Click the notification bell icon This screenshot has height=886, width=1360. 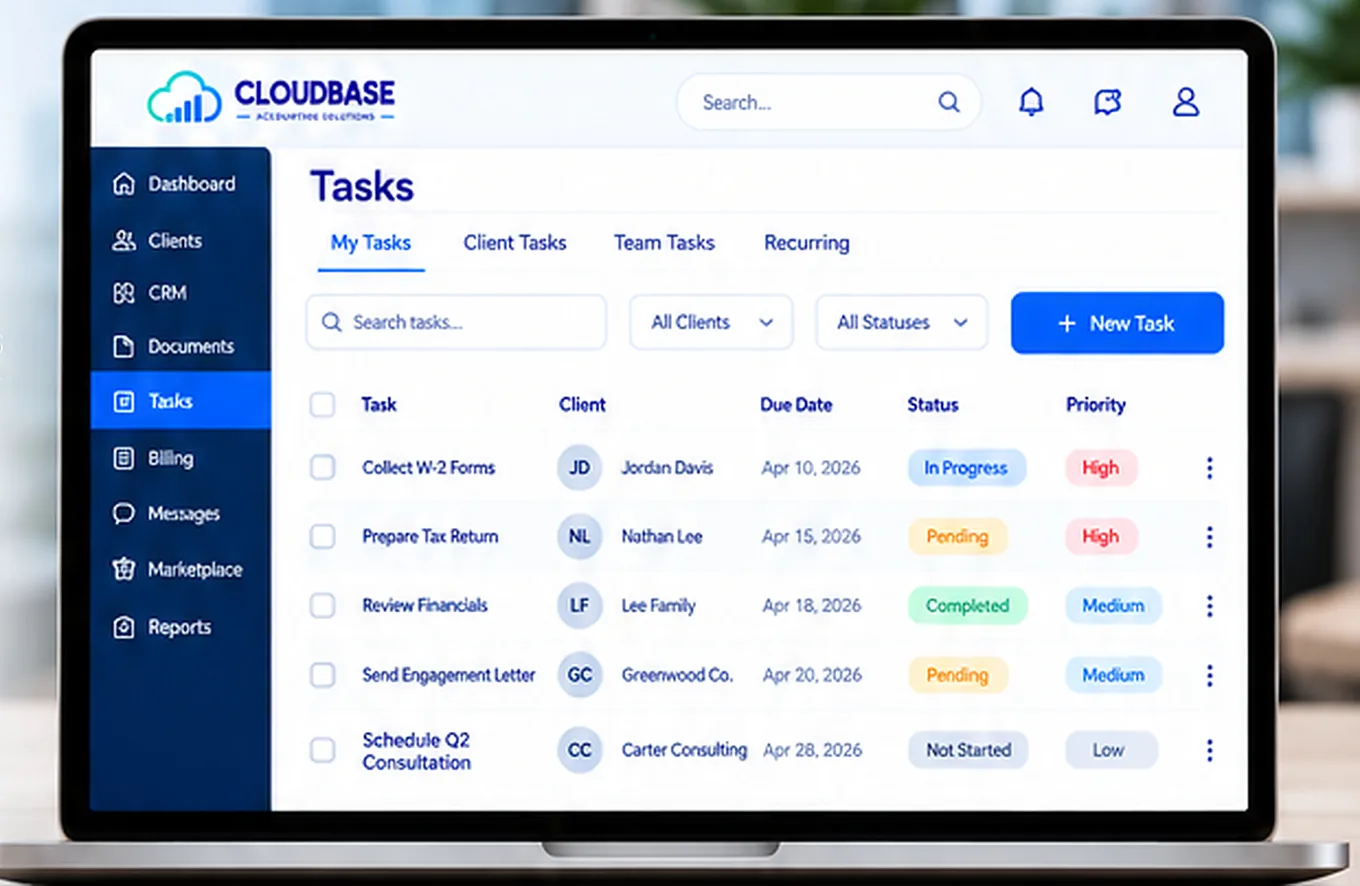pyautogui.click(x=1031, y=101)
